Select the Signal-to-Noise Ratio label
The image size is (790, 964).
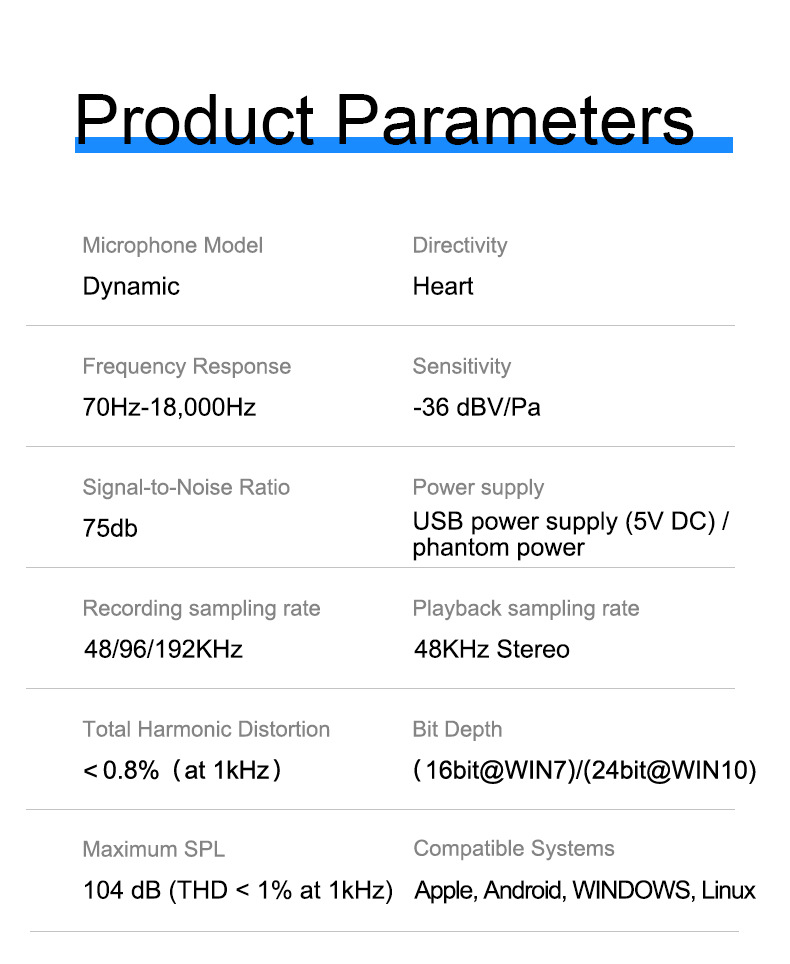click(186, 487)
